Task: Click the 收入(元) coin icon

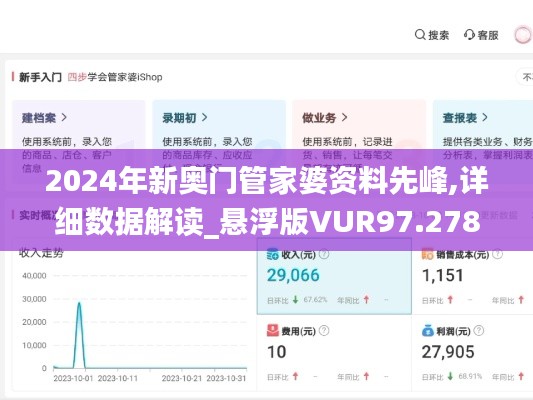Action: coord(273,254)
